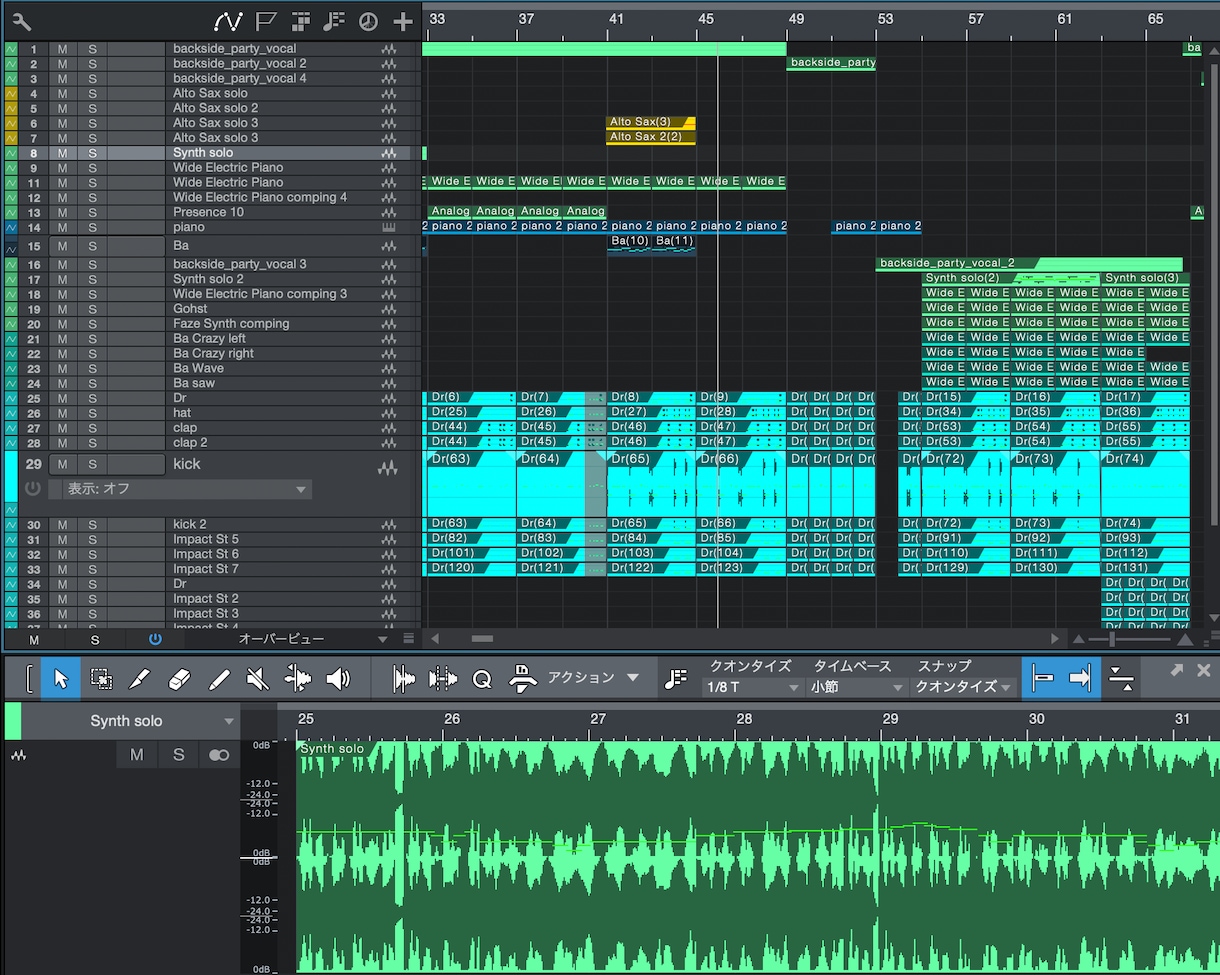
Task: Click waveform icon on Synth solo track
Action: (x=389, y=153)
